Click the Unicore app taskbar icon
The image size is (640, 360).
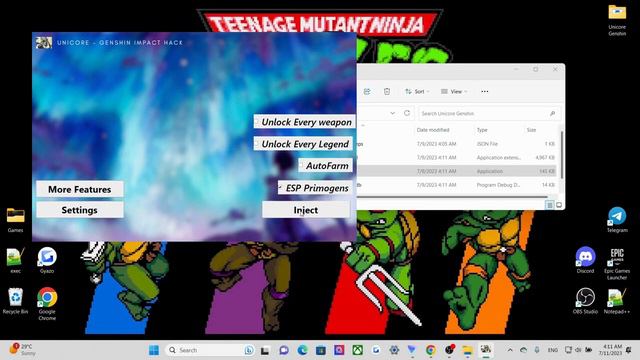(486, 350)
